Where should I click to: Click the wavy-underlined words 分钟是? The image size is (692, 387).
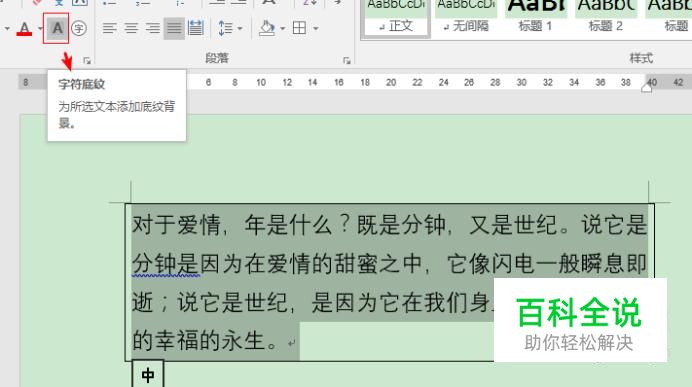tap(165, 264)
